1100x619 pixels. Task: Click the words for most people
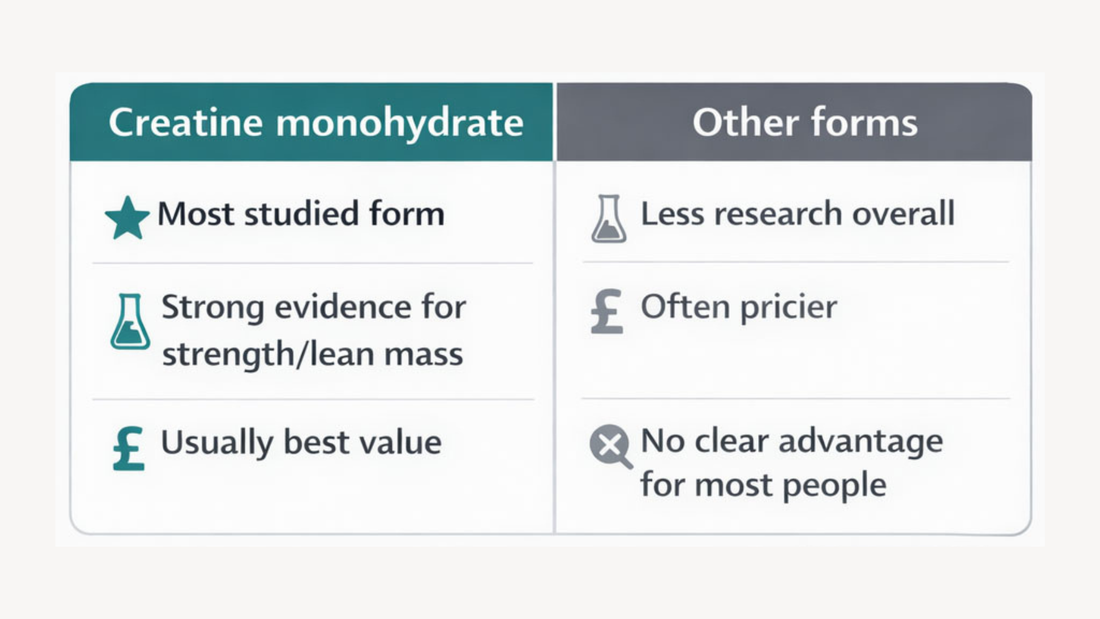coord(763,485)
